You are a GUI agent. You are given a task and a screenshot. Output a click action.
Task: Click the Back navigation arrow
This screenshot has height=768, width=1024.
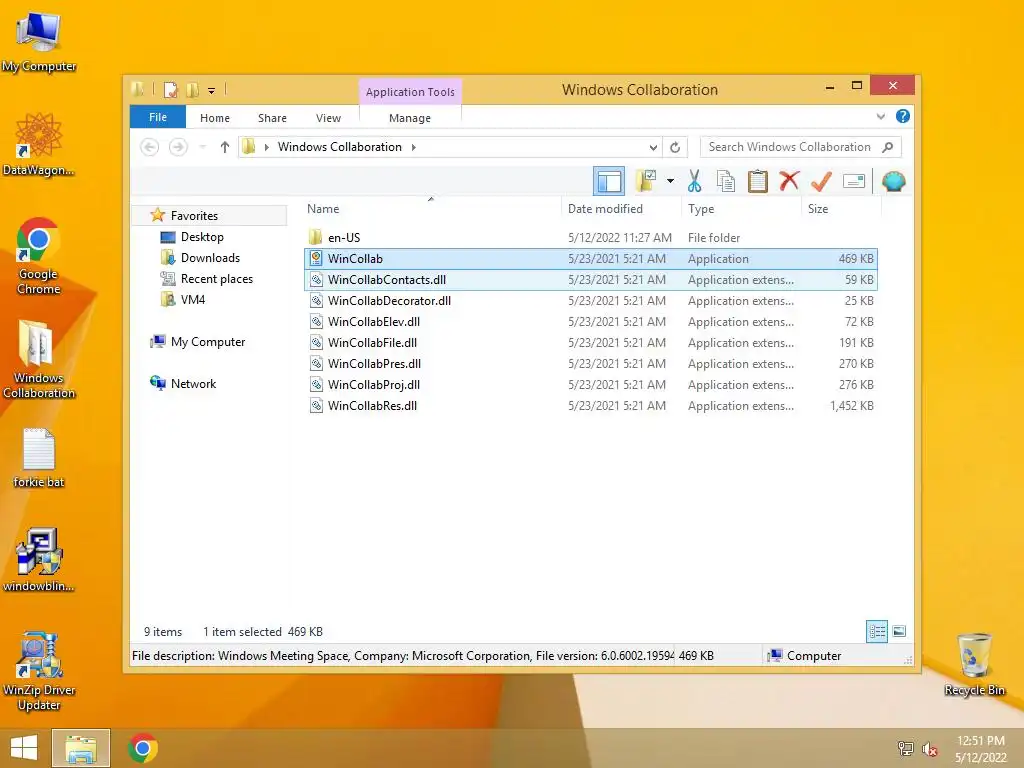pos(150,147)
